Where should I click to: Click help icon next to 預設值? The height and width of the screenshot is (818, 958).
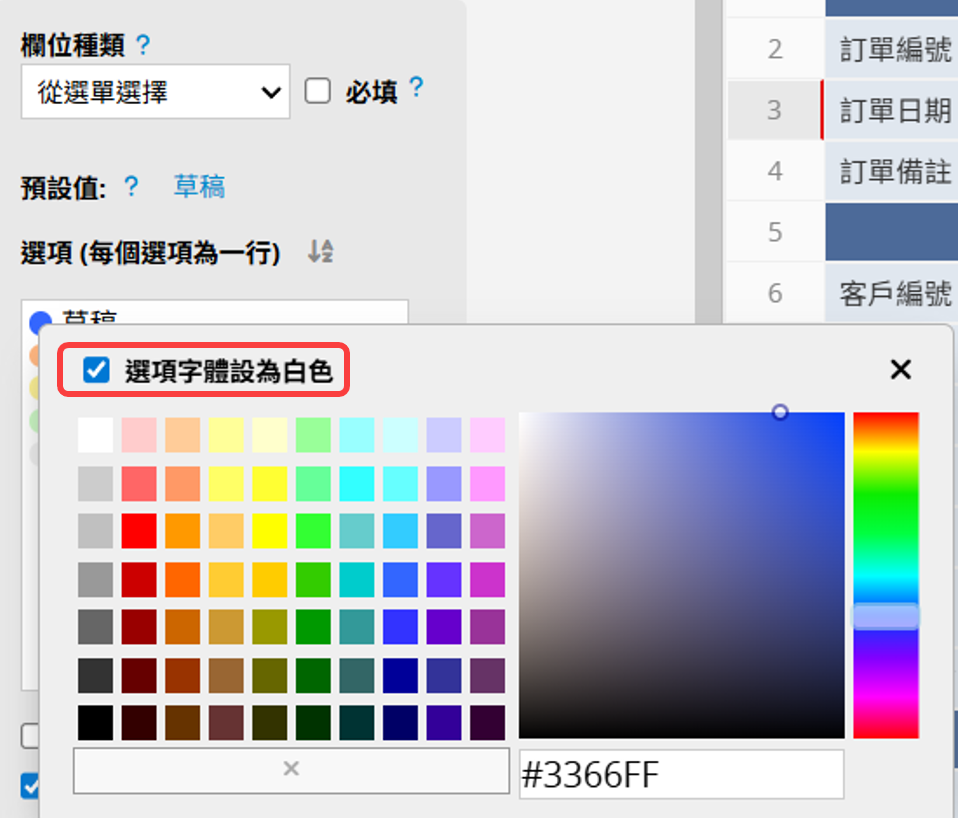pos(130,187)
